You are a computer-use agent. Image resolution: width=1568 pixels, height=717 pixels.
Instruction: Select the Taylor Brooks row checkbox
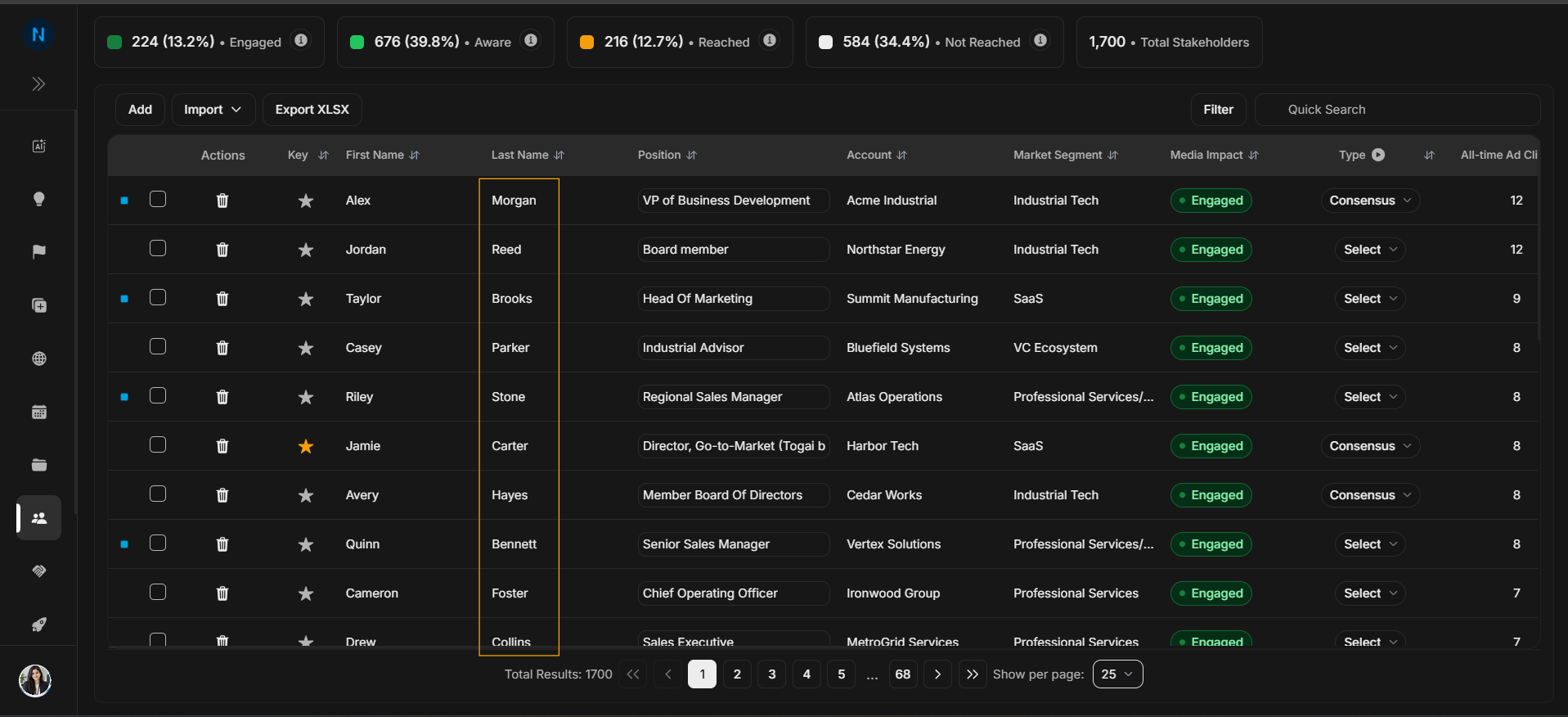point(158,297)
